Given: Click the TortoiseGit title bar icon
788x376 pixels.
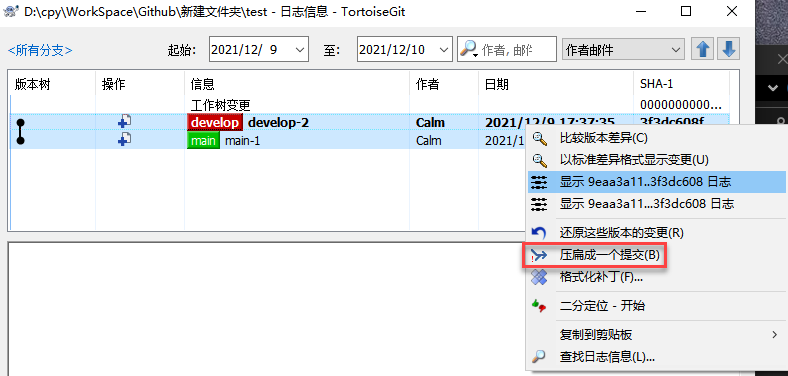Looking at the screenshot, I should pyautogui.click(x=12, y=11).
